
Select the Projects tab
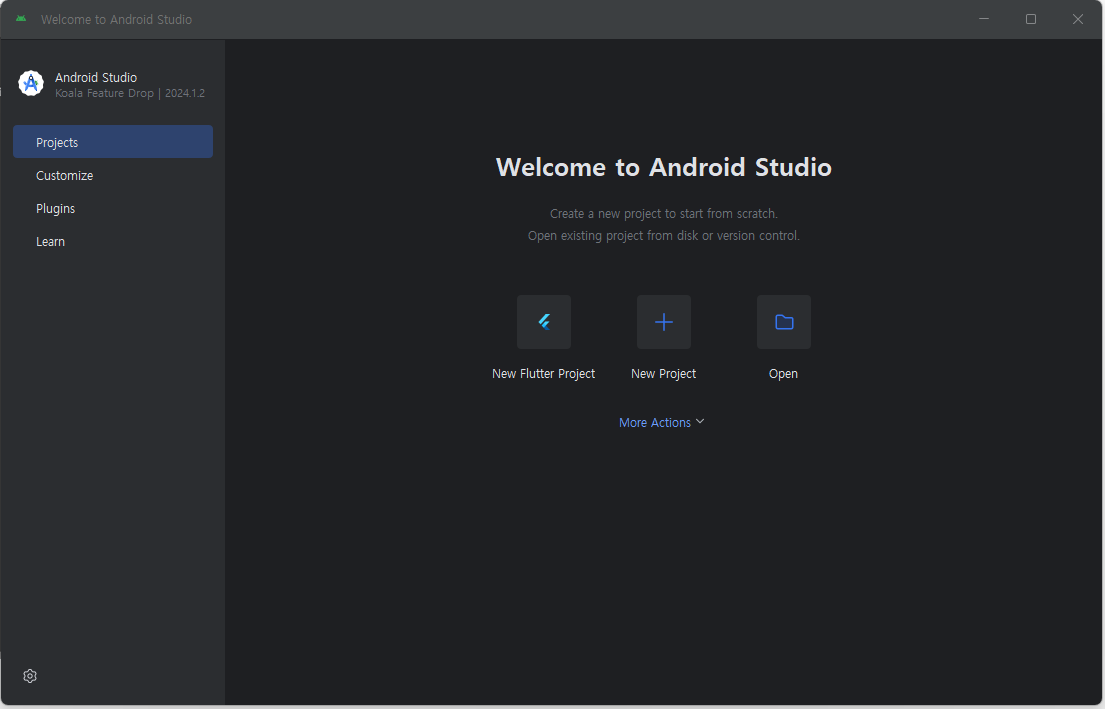click(x=113, y=142)
